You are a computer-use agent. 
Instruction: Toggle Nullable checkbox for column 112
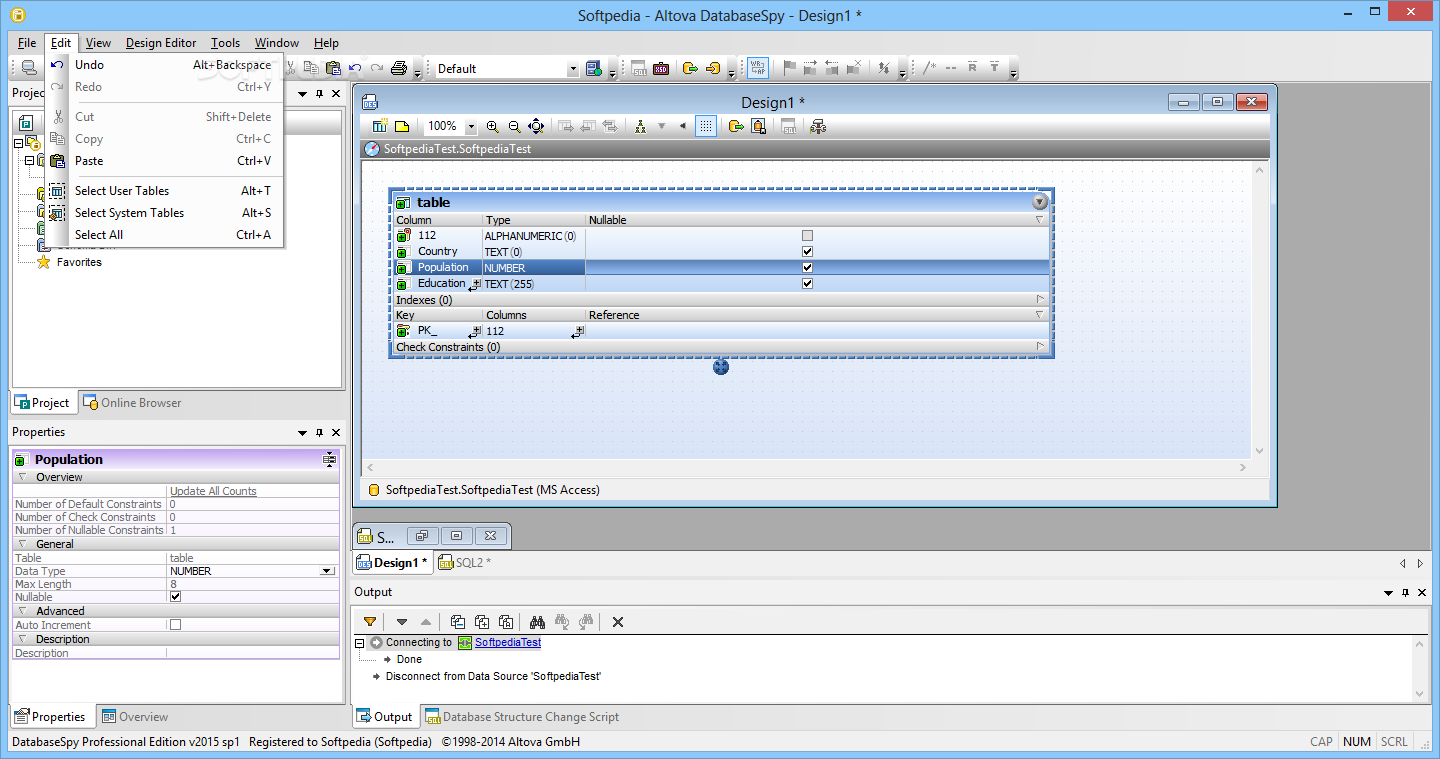(x=807, y=236)
